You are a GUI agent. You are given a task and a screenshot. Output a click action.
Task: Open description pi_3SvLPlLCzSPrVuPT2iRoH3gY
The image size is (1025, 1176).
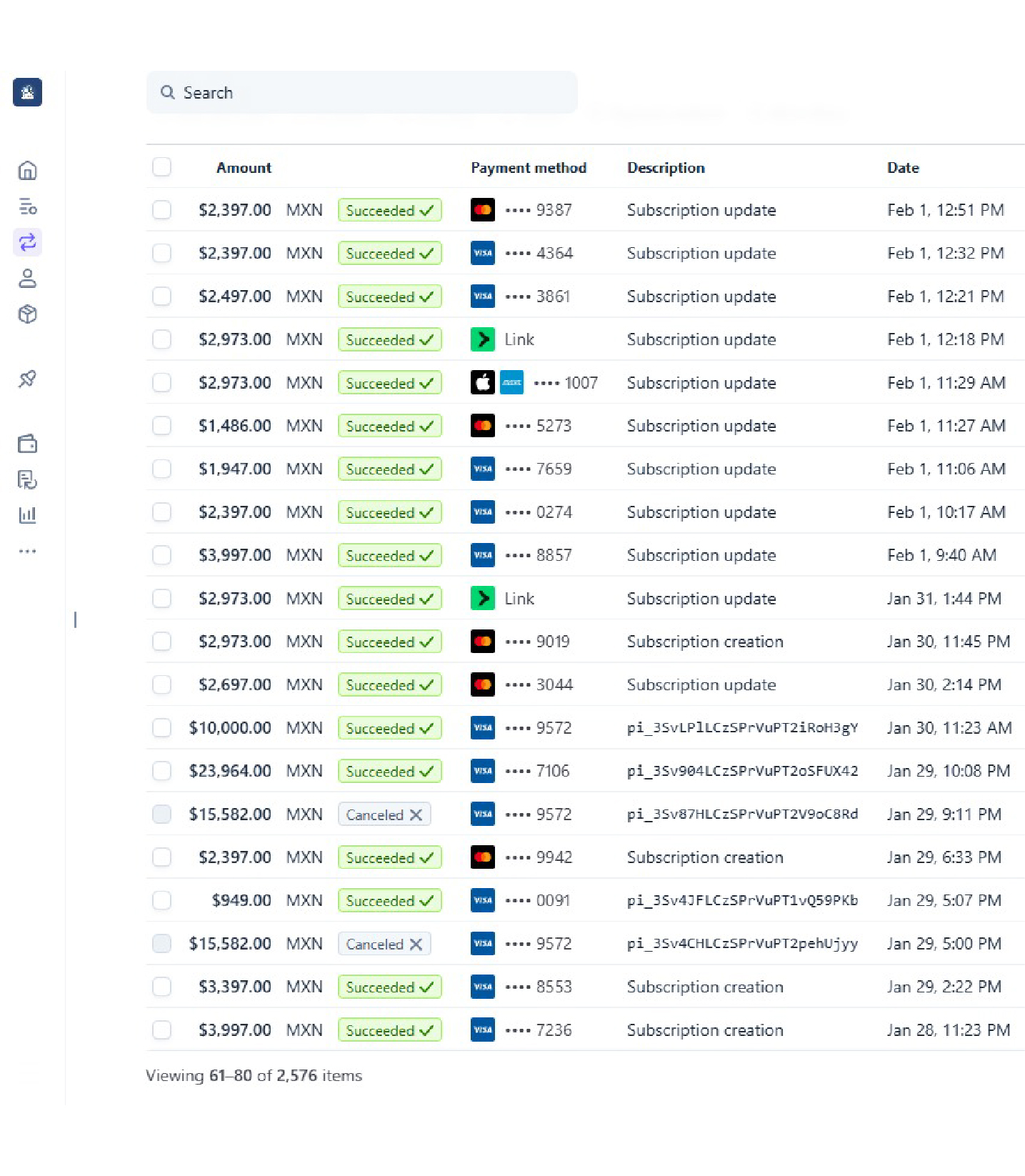(x=743, y=727)
